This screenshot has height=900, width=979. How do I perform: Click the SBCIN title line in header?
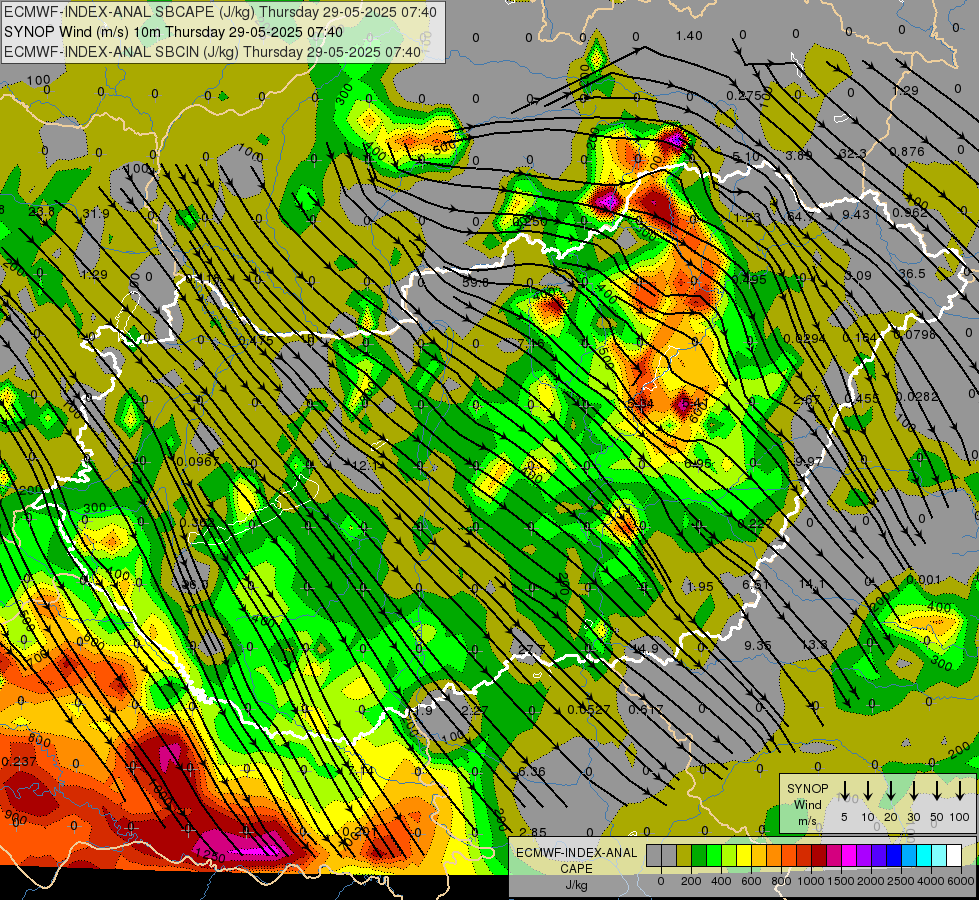pos(212,52)
